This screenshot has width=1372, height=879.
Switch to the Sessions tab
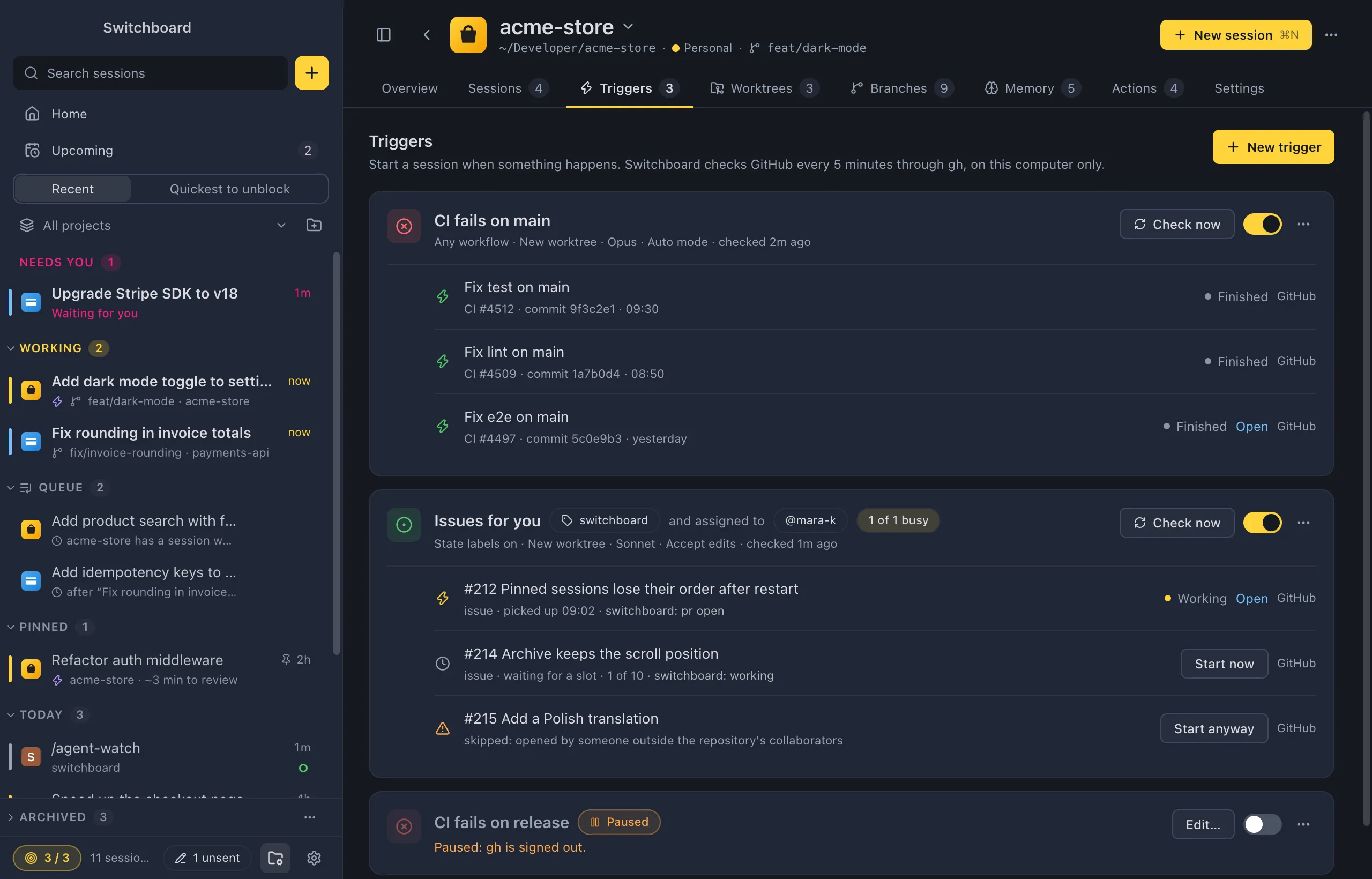point(508,88)
